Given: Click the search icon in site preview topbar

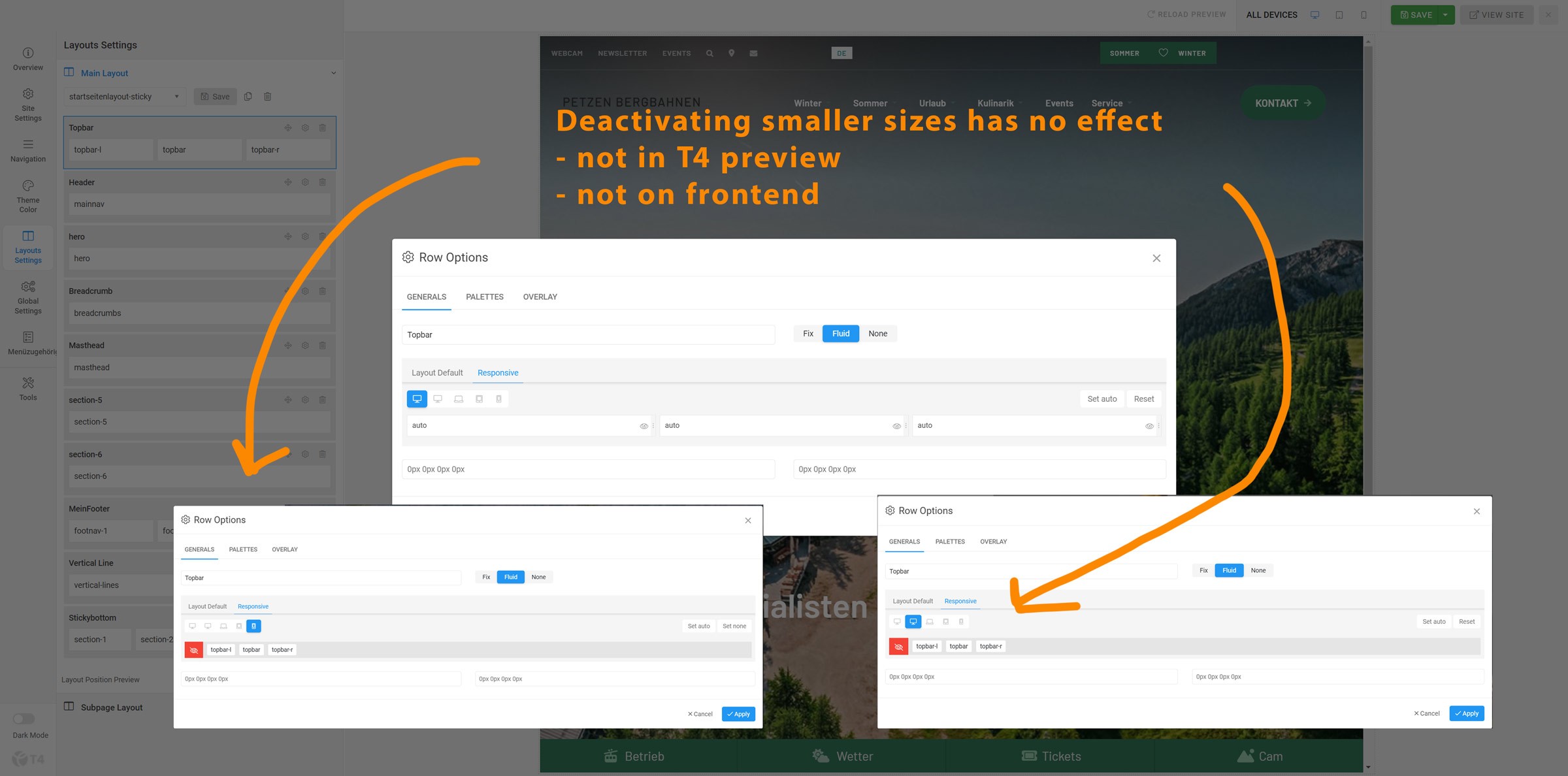Looking at the screenshot, I should point(710,54).
